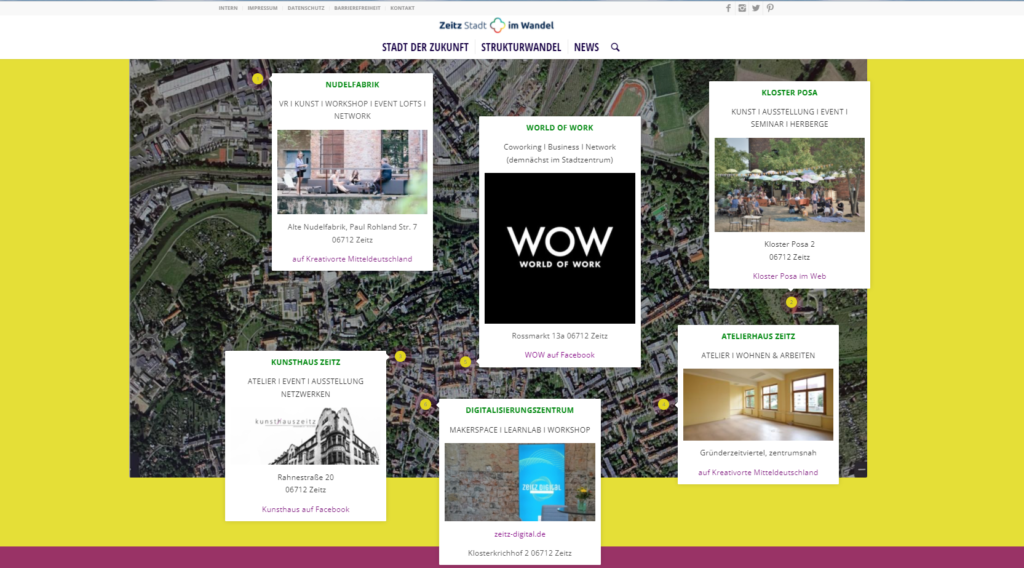Open the Stadt der Zukunft menu
Viewport: 1024px width, 568px height.
pyautogui.click(x=425, y=47)
